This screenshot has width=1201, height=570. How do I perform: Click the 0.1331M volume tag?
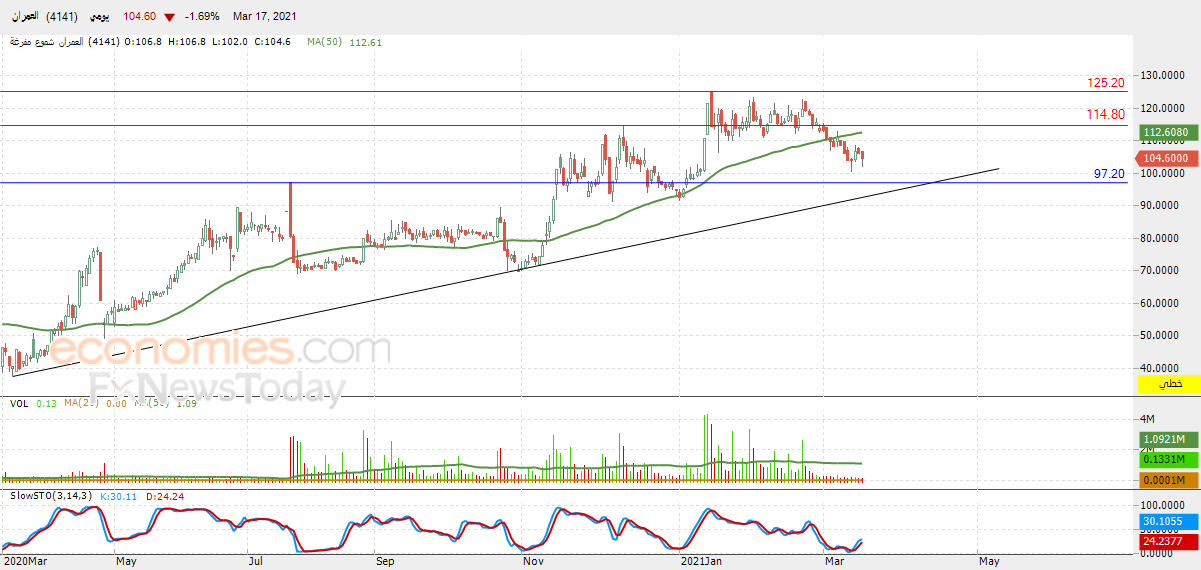pos(1168,459)
